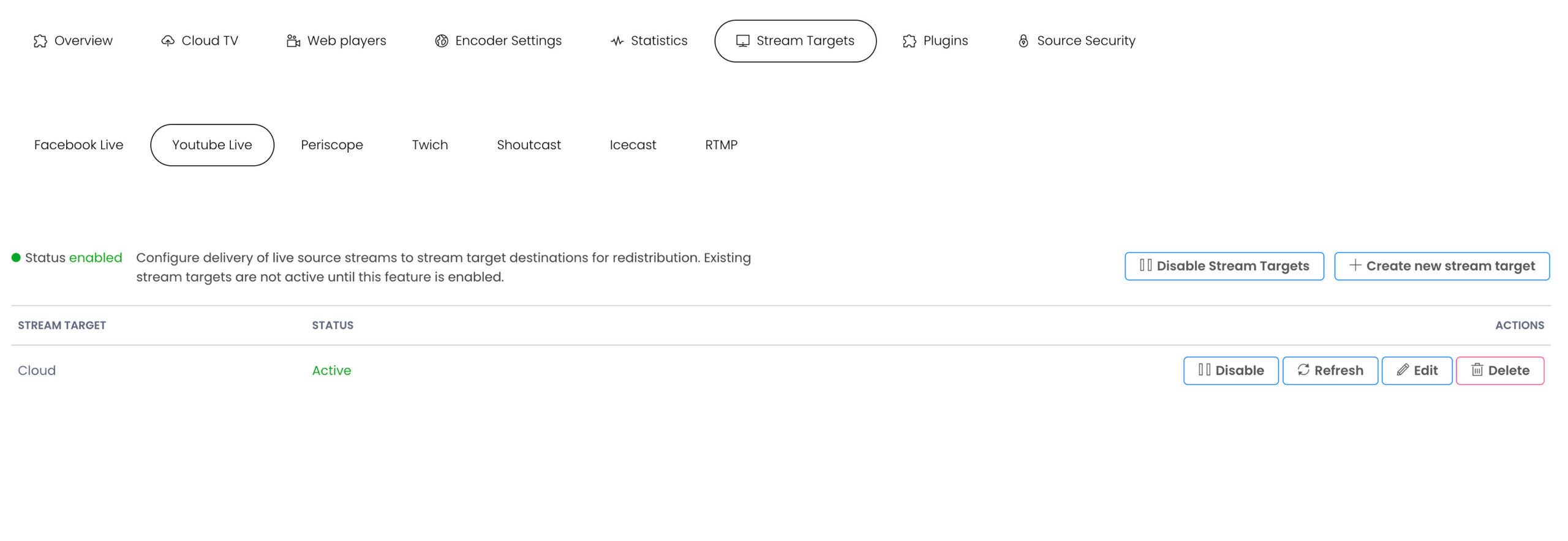Viewport: 1568px width, 541px height.
Task: Click the Statistics pulse icon
Action: (617, 41)
